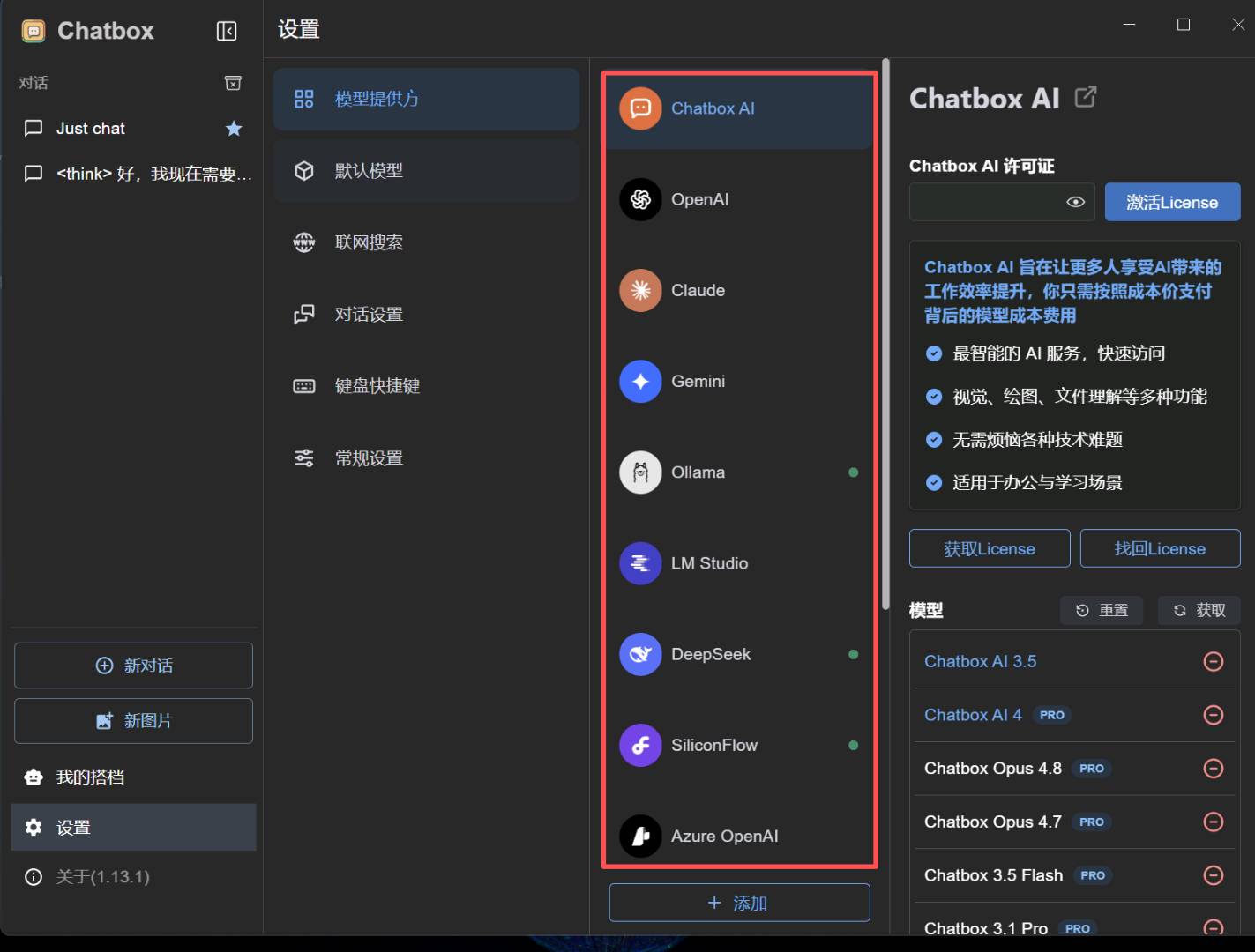Click the robot icon beside 我的搭档
Image resolution: width=1255 pixels, height=952 pixels.
(x=34, y=777)
